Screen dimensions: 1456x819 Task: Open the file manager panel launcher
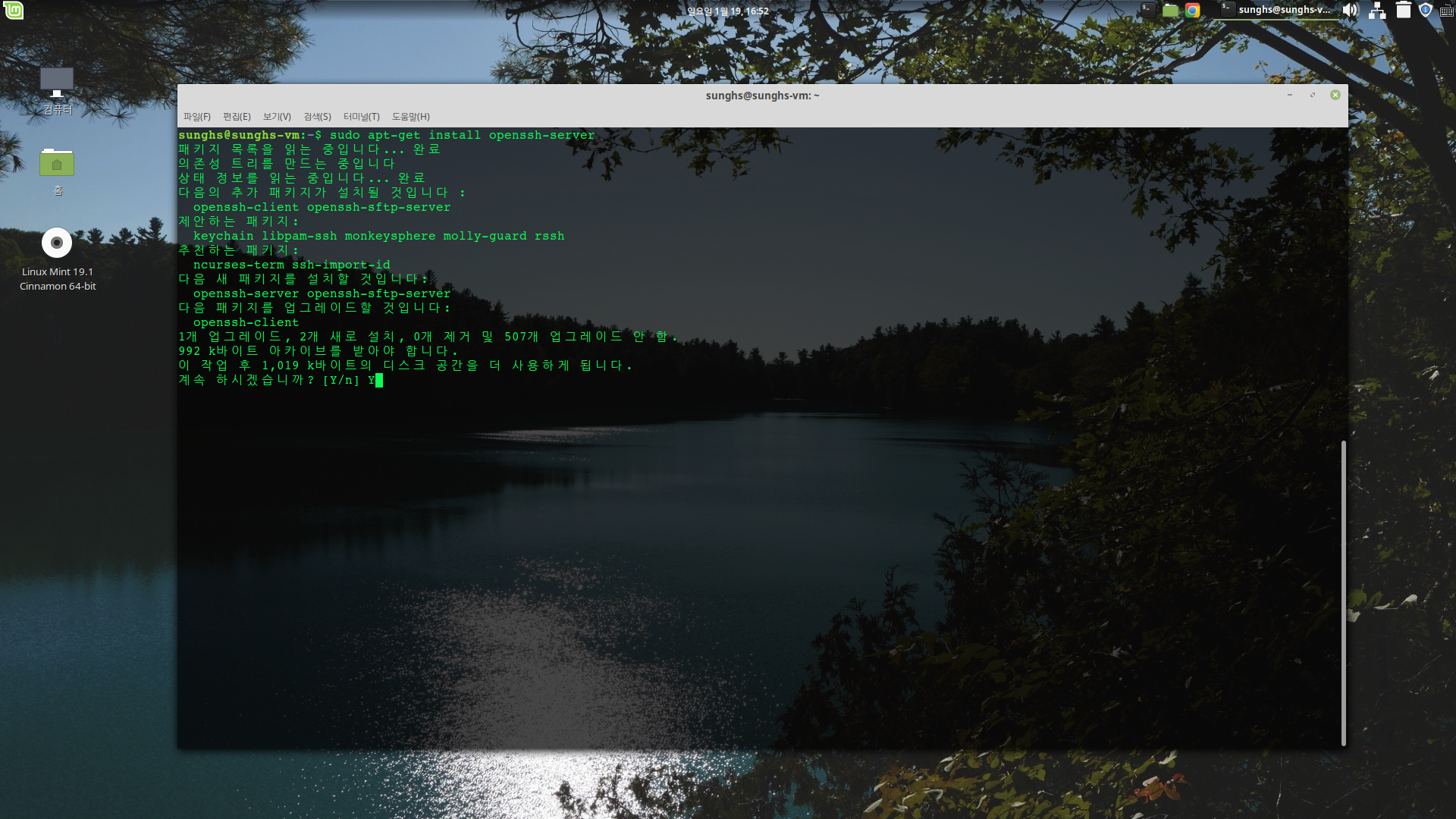click(x=1170, y=10)
